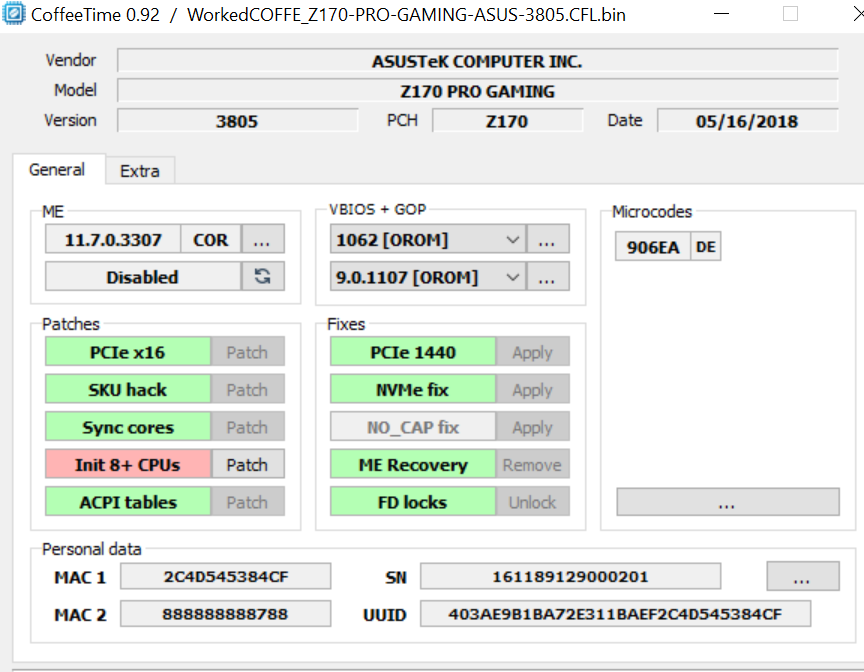Viewport: 864px width, 672px height.
Task: Click the Version 3805 field
Action: 237,121
